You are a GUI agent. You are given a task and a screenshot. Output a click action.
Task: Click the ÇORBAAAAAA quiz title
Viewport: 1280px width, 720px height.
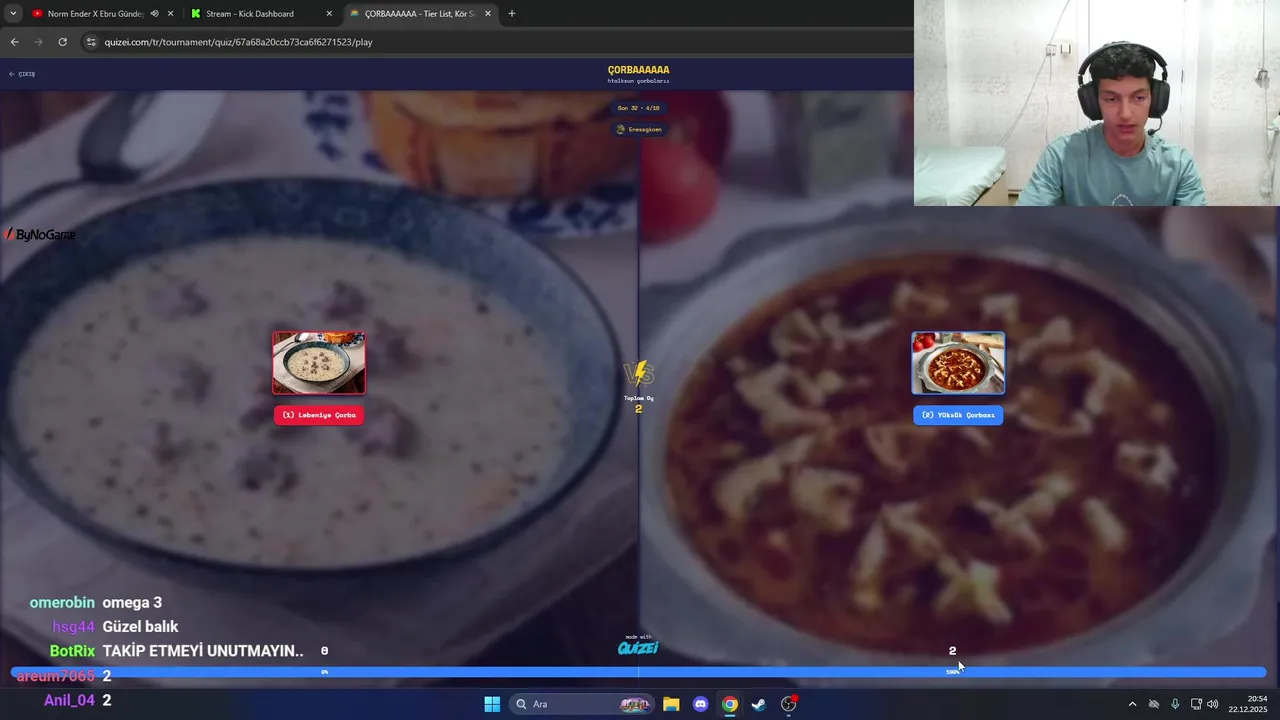click(x=638, y=70)
